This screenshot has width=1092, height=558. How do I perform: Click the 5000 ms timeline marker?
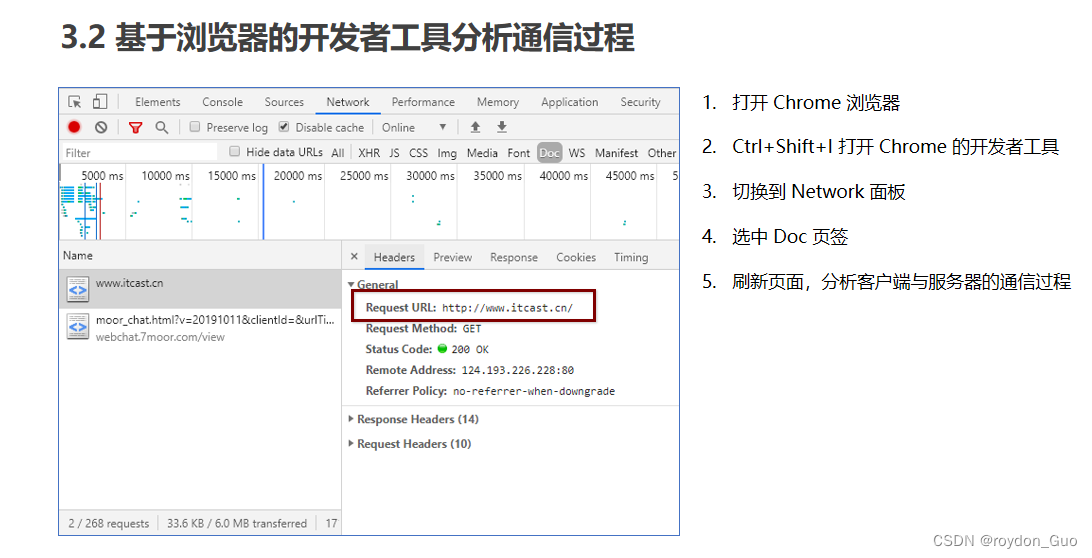(x=102, y=176)
